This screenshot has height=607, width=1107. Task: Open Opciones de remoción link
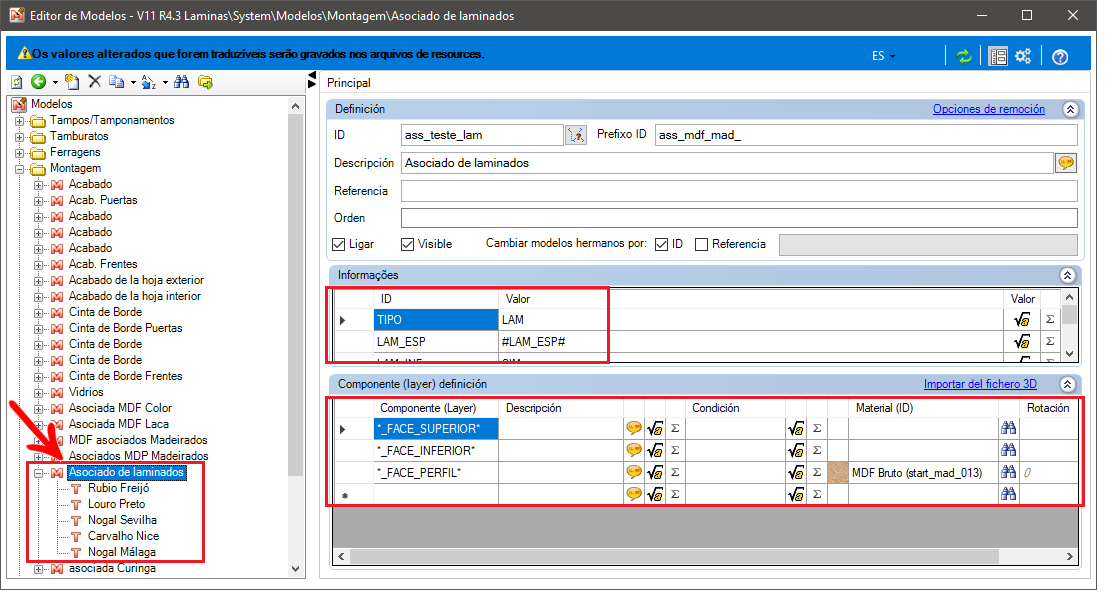coord(988,109)
